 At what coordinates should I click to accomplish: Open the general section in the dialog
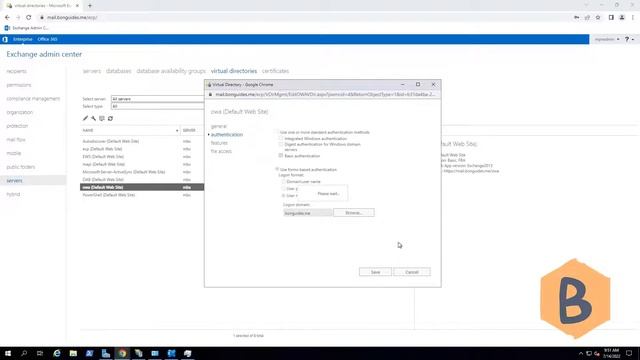pyautogui.click(x=219, y=126)
